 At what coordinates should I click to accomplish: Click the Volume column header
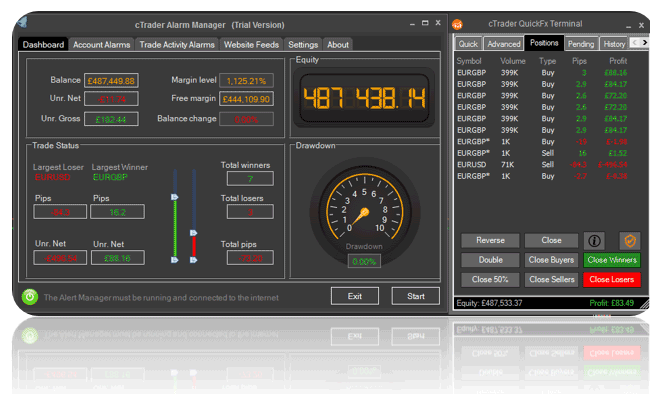pyautogui.click(x=512, y=61)
